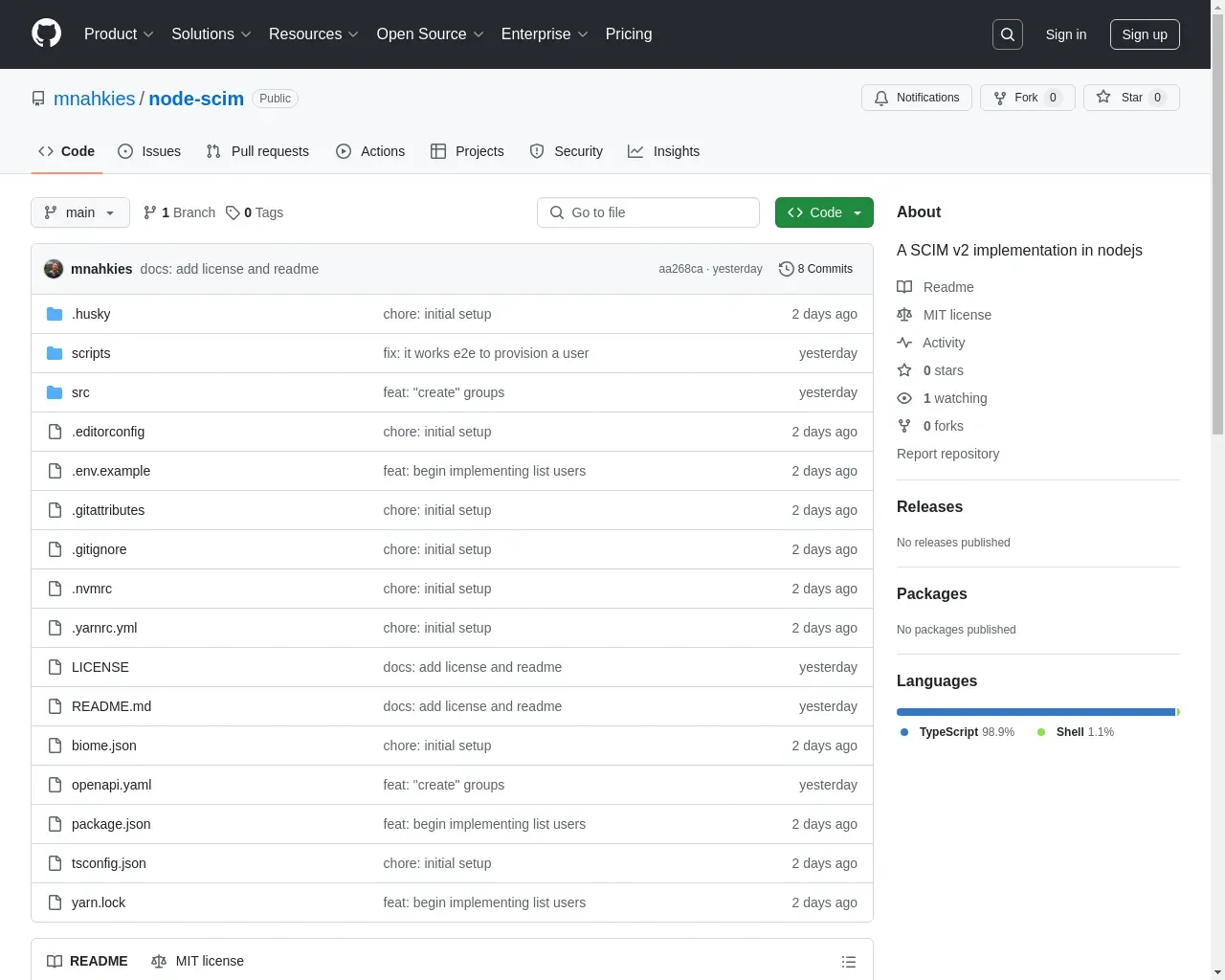
Task: Click the mnahkies avatar in latest commit row
Action: [54, 269]
